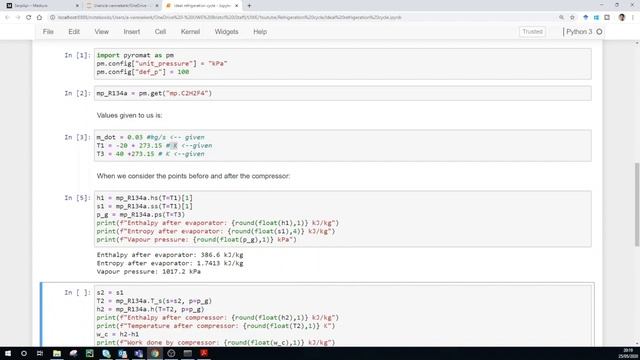Open the Chrome three-dot menu

click(x=633, y=18)
